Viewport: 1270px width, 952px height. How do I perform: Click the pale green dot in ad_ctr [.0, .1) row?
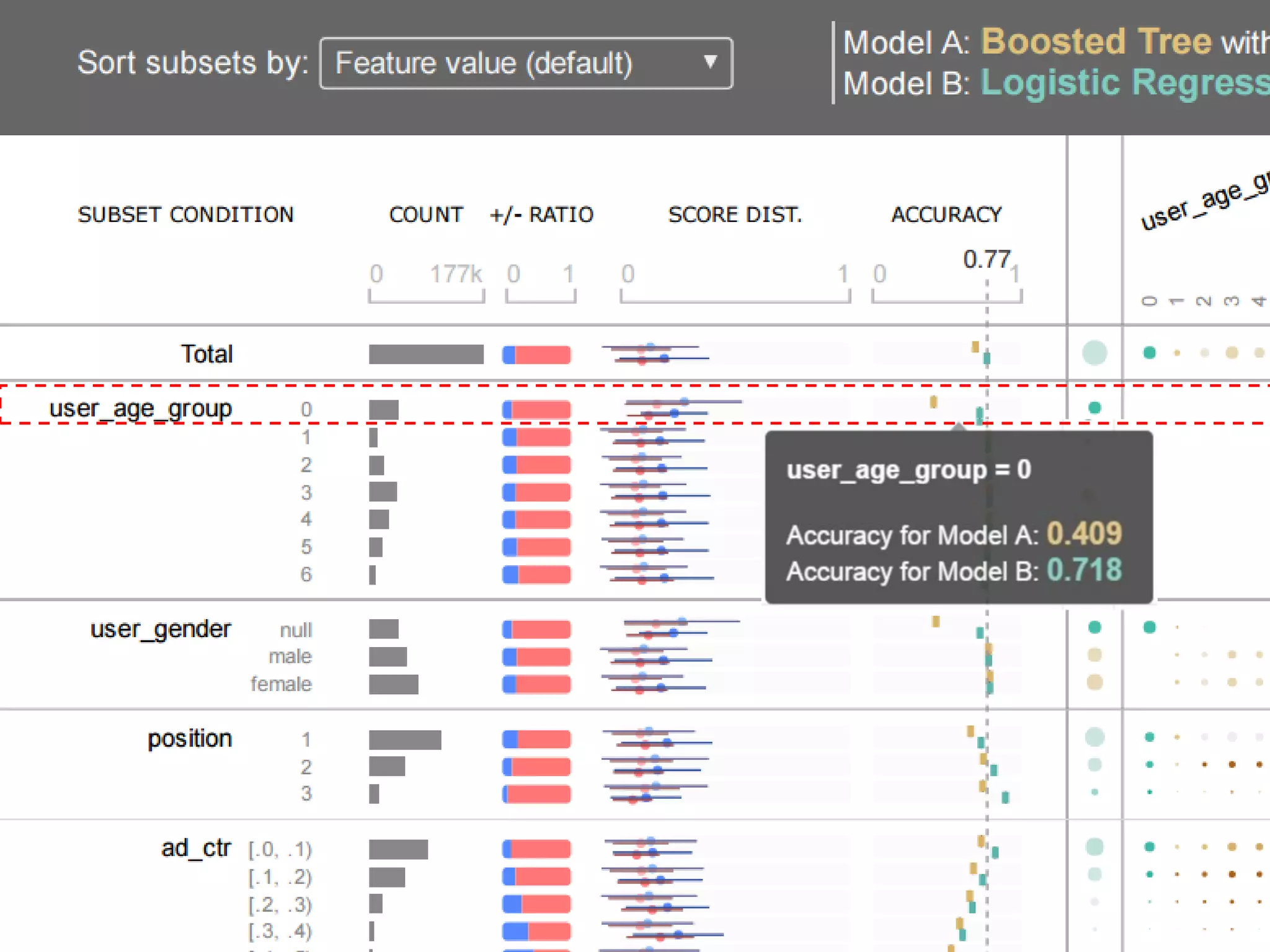point(1095,847)
